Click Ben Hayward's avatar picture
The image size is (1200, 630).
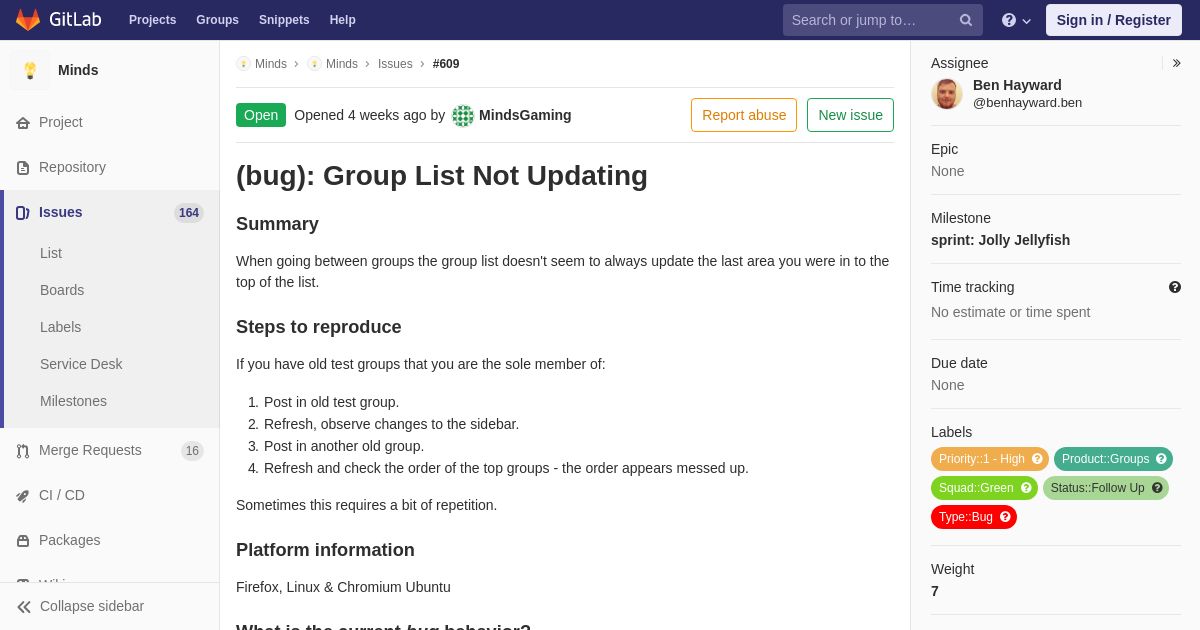click(947, 94)
